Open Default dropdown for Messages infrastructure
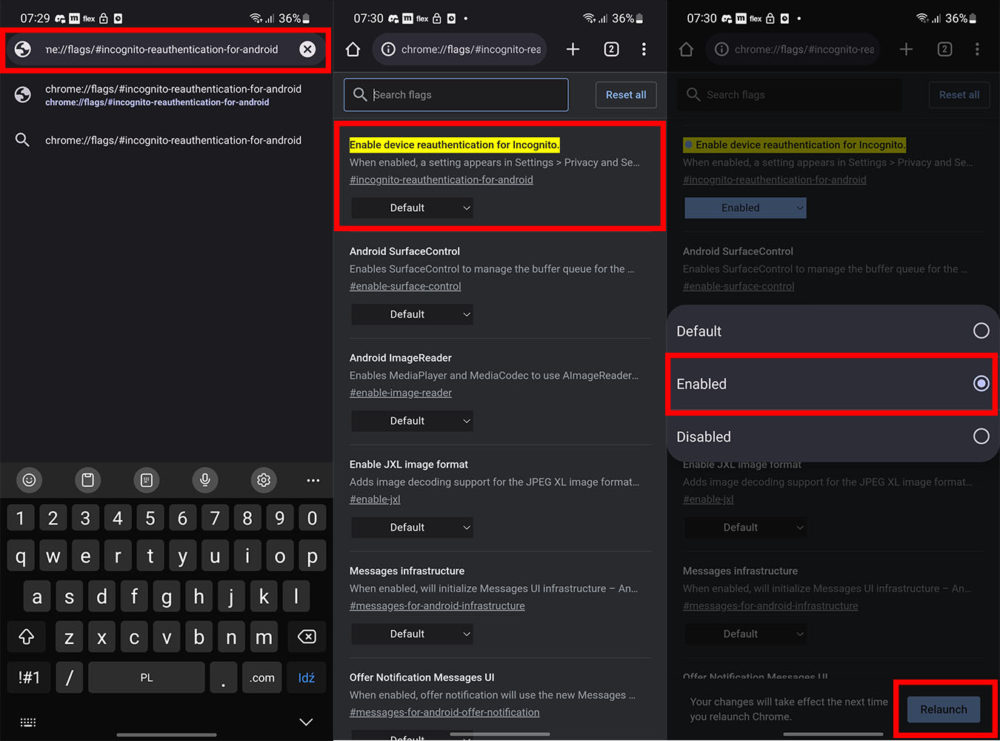 point(413,634)
